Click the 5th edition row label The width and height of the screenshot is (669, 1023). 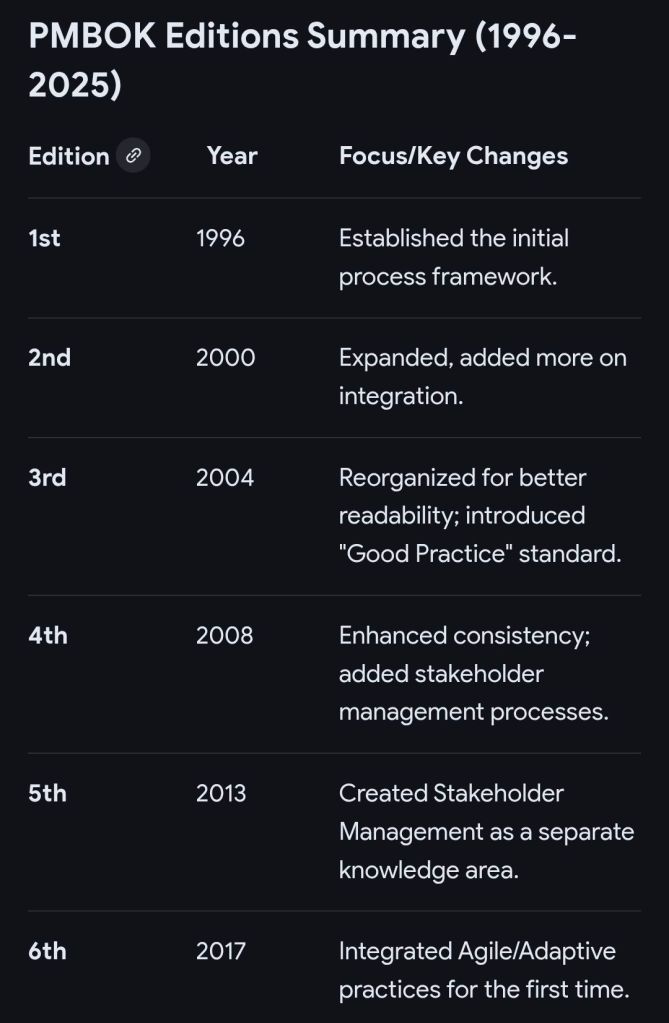[47, 793]
